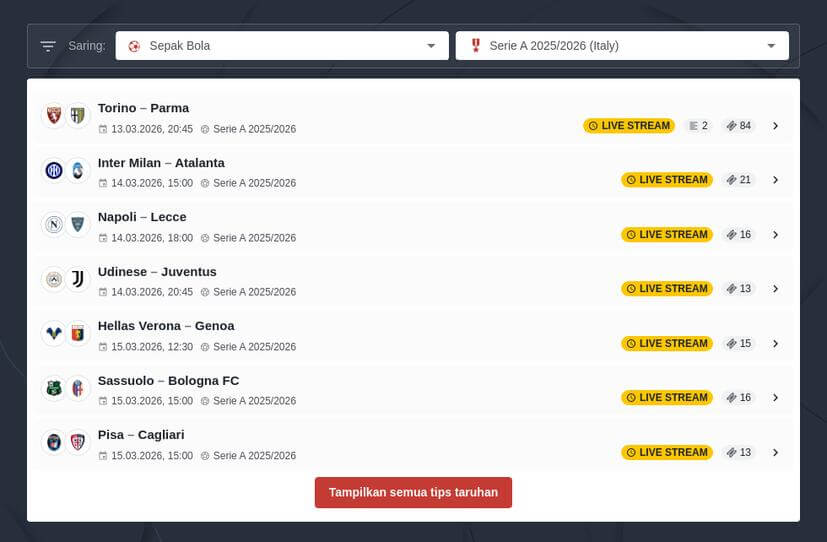Click the Cagliari club crest
Image resolution: width=827 pixels, height=542 pixels.
[78, 443]
